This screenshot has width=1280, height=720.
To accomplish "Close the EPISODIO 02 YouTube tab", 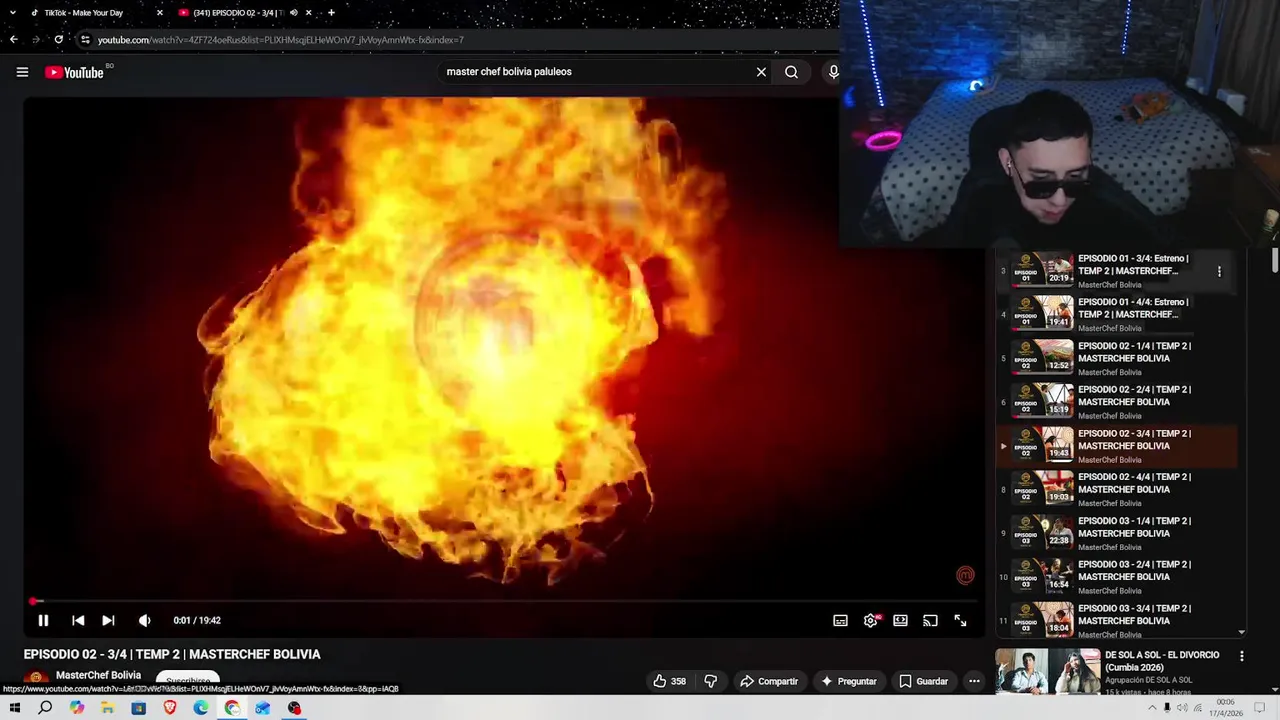I will (x=308, y=13).
